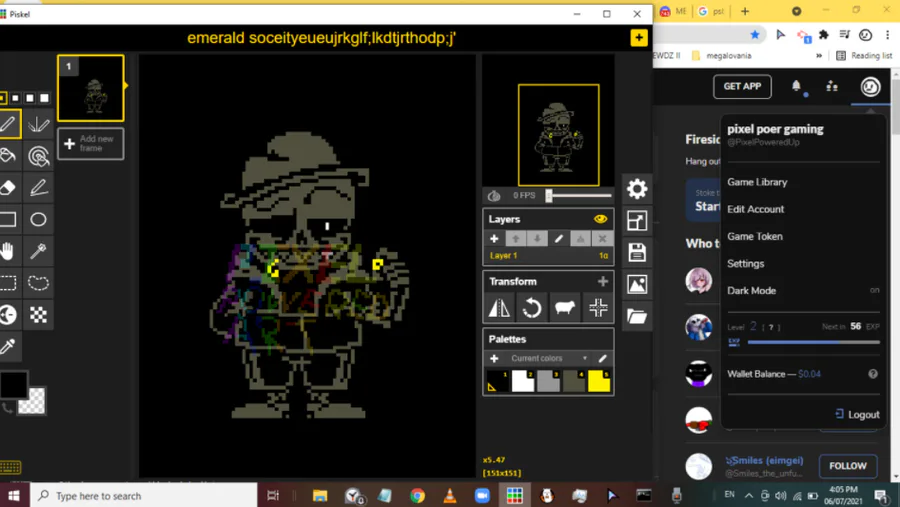Move Layer 1 down arrow
This screenshot has width=900, height=507.
537,239
